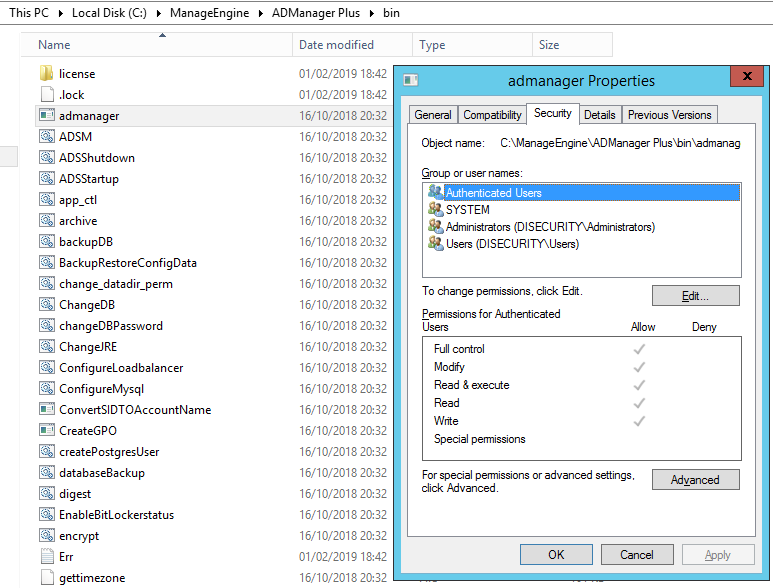Expand breadcrumb arrow after This PC

[60, 13]
